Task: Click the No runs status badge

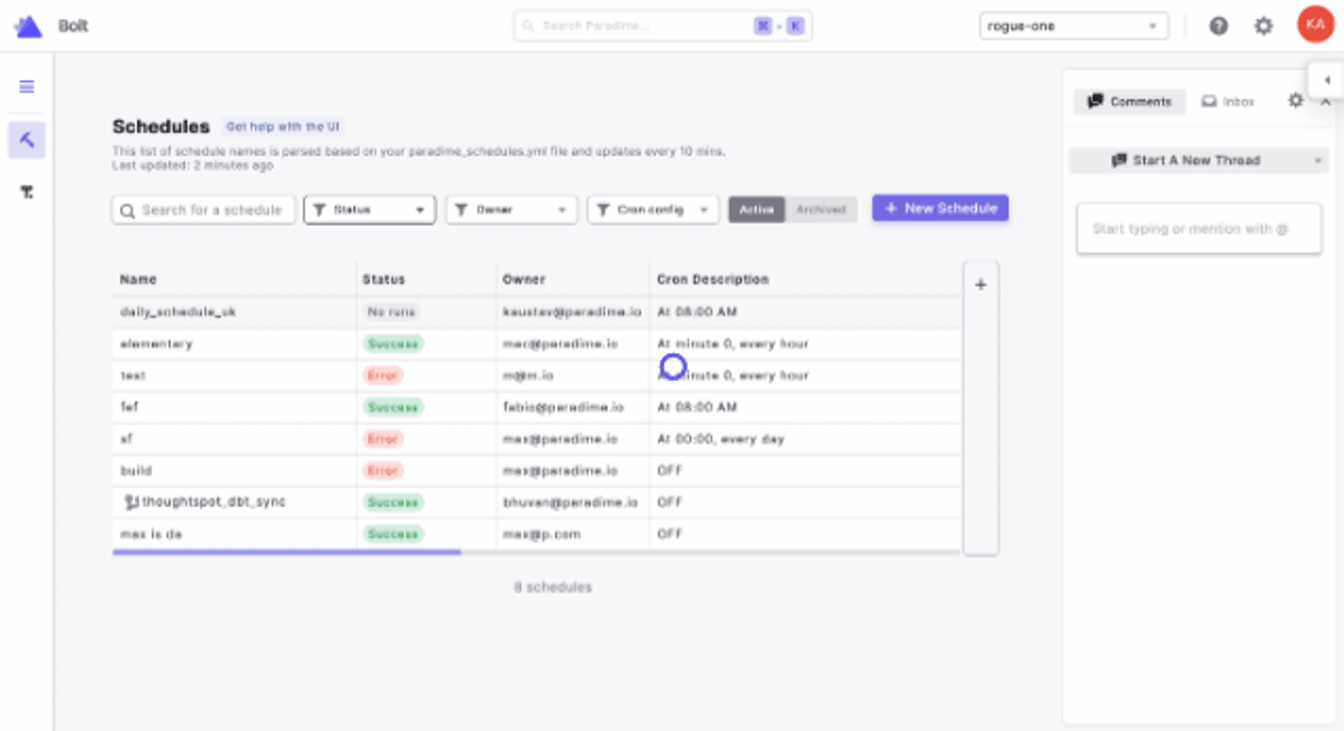Action: click(391, 312)
